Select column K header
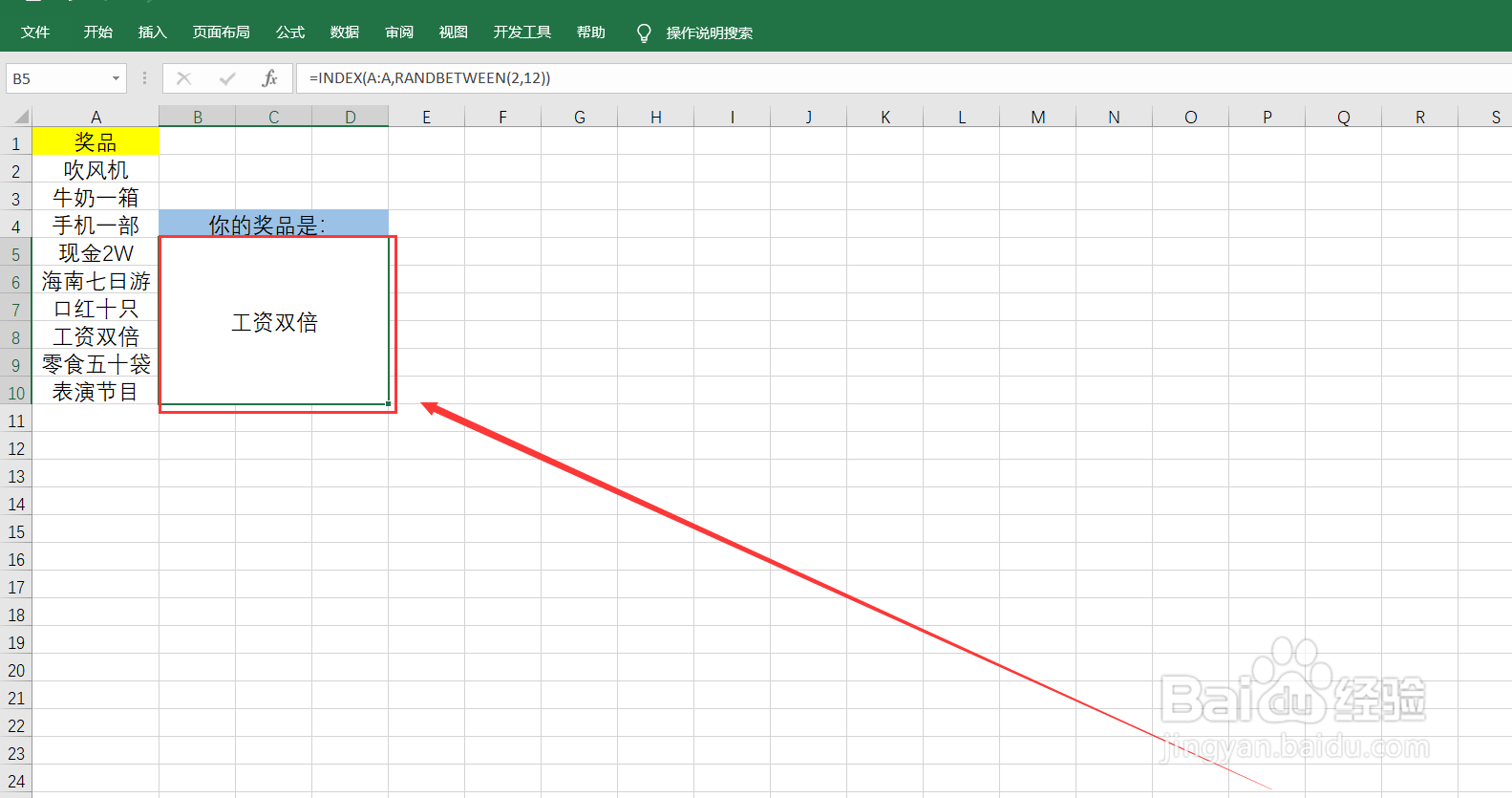This screenshot has height=798, width=1512. tap(884, 117)
